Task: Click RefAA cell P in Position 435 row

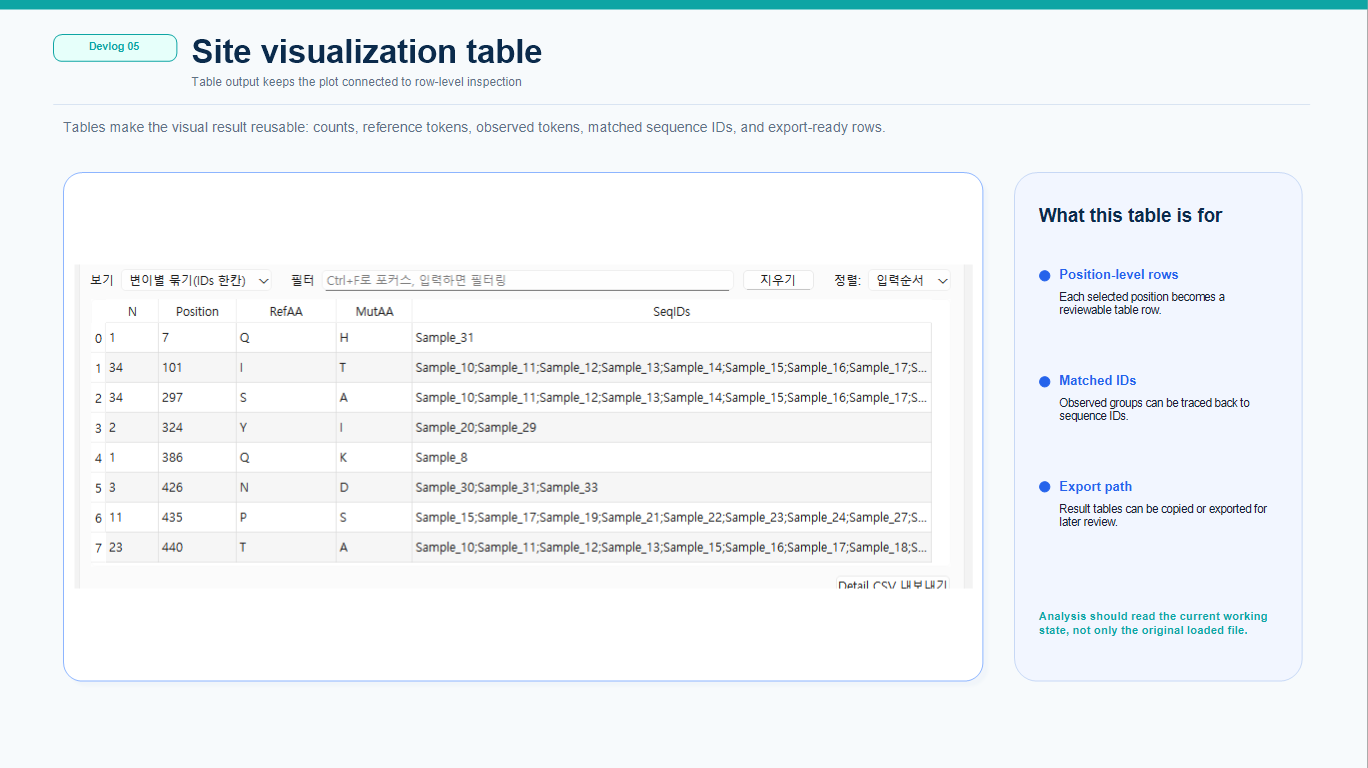Action: (x=286, y=518)
